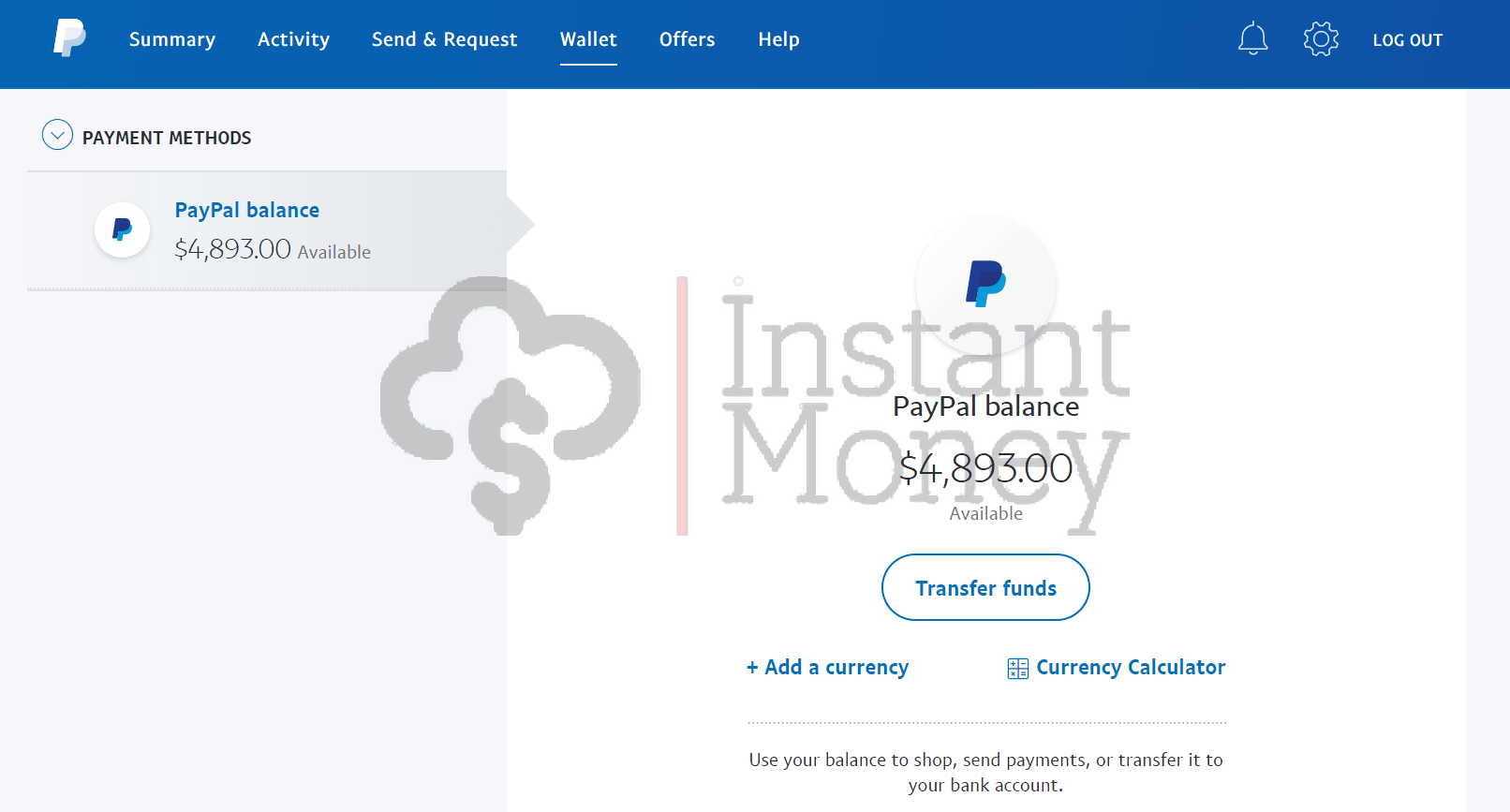Screen dimensions: 1510x812
Task: Click the Add a currency link
Action: (x=827, y=668)
